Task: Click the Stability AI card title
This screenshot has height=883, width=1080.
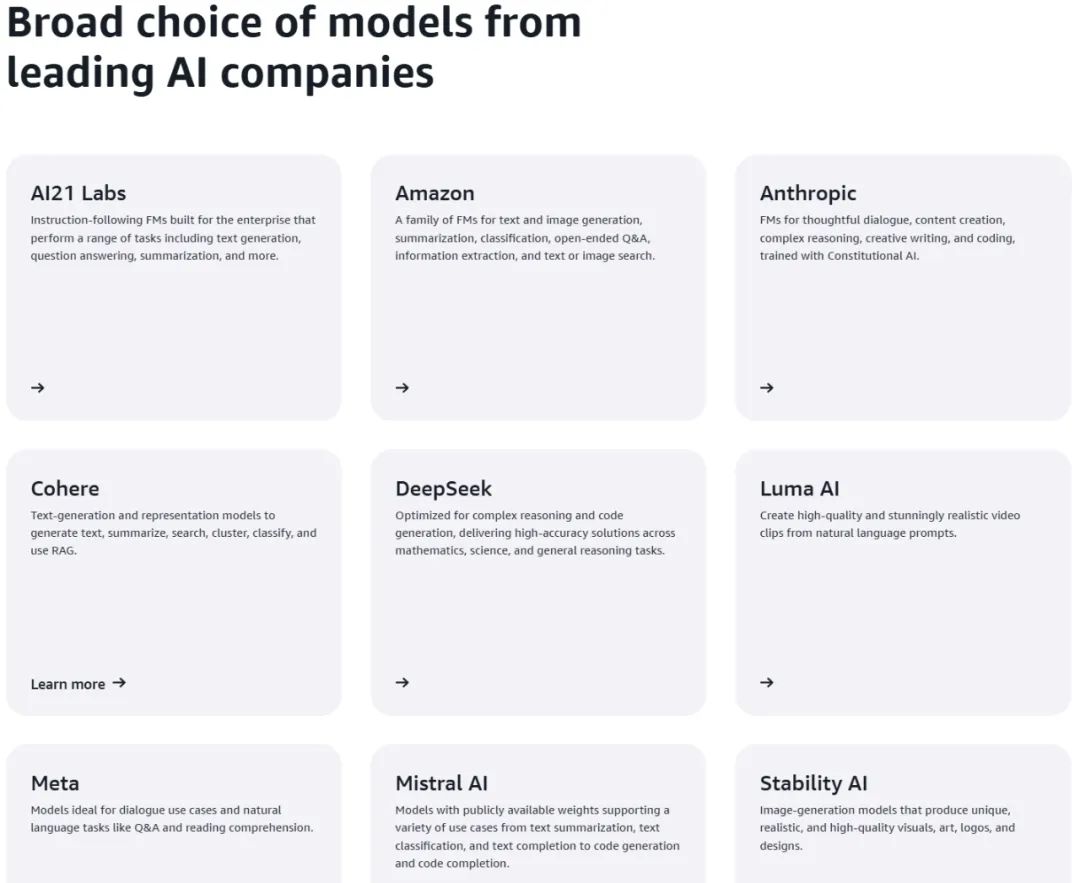Action: point(813,784)
